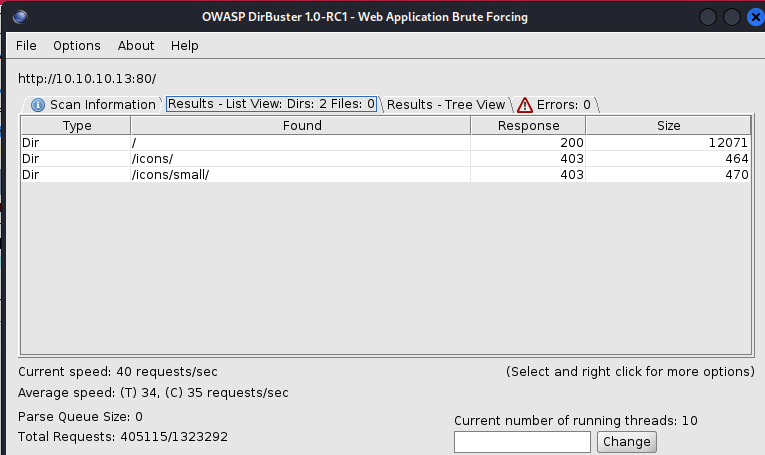Click the info icon on Scan Information tab

[38, 105]
